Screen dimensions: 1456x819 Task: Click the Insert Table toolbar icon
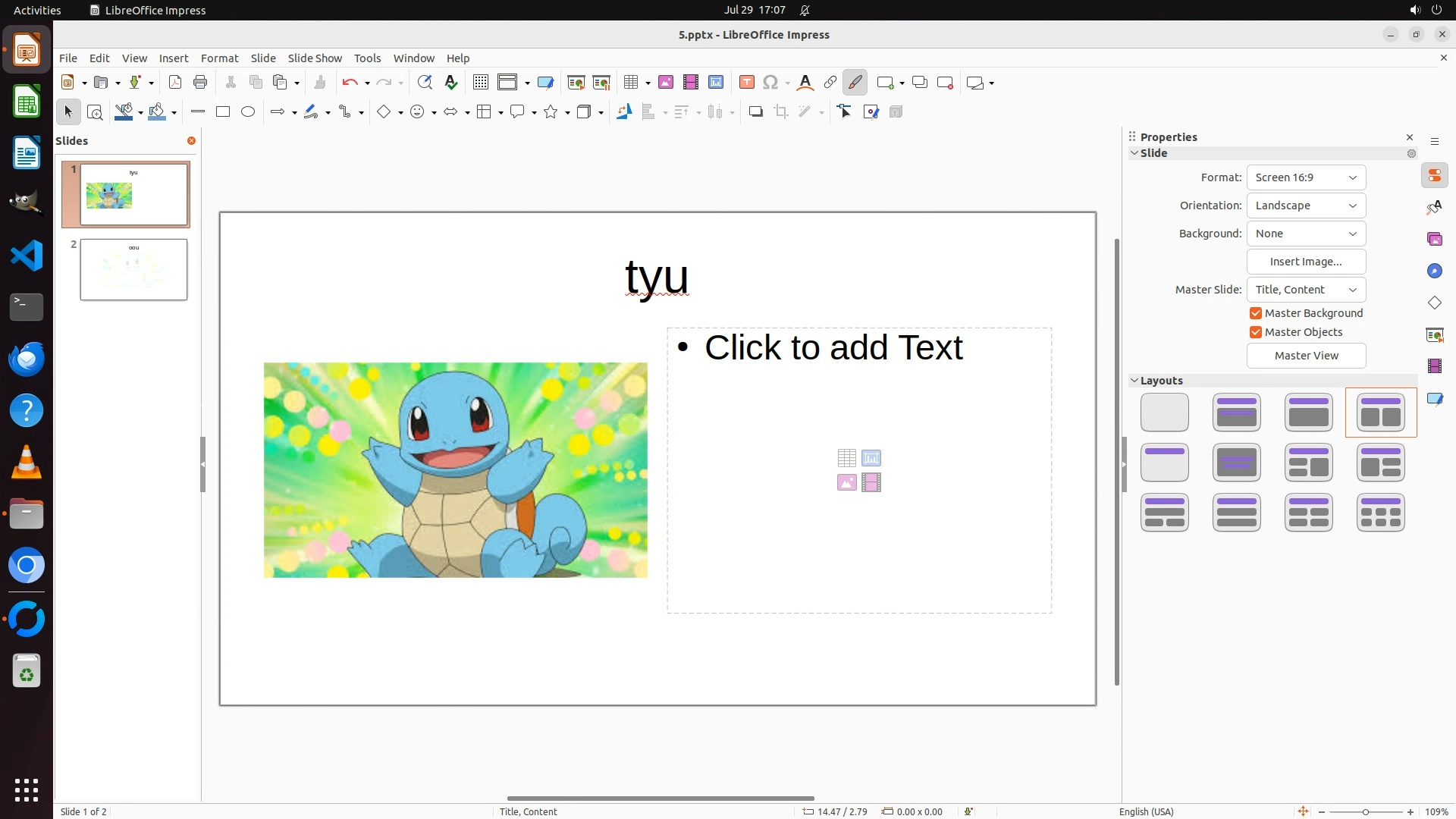tap(630, 83)
